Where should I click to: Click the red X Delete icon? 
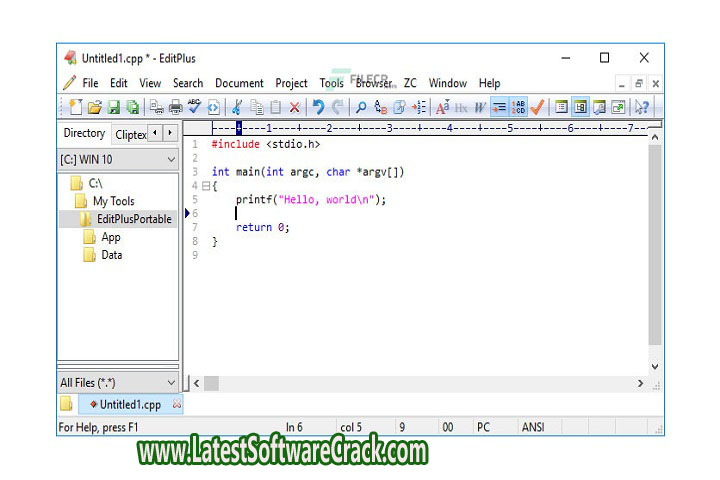tap(294, 107)
